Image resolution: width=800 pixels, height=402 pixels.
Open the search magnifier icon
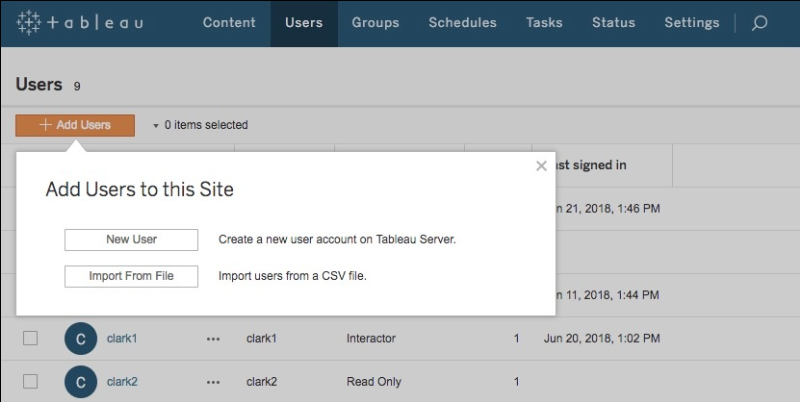[759, 23]
